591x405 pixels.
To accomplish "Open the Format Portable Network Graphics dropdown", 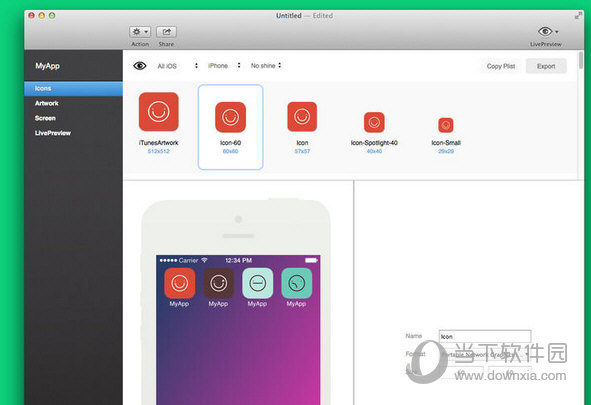I will click(485, 355).
